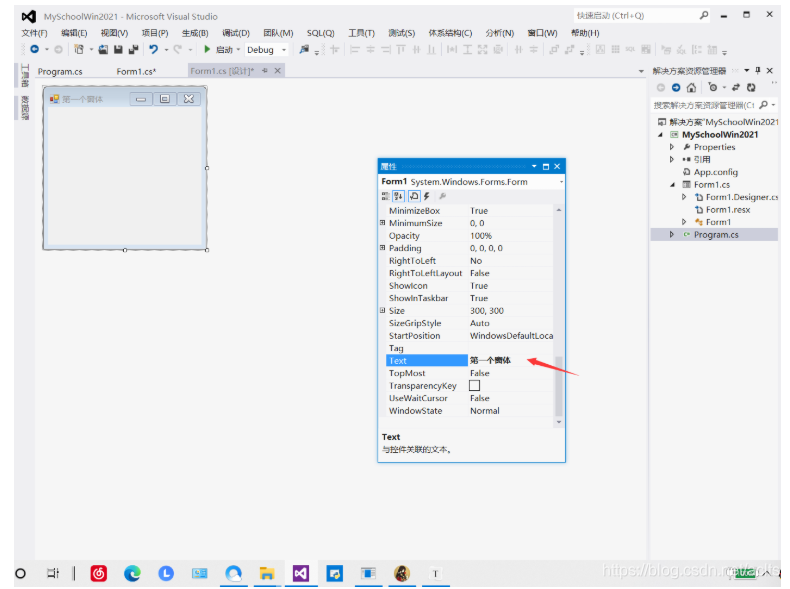
Task: Open Undo history dropdown arrow
Action: [166, 49]
